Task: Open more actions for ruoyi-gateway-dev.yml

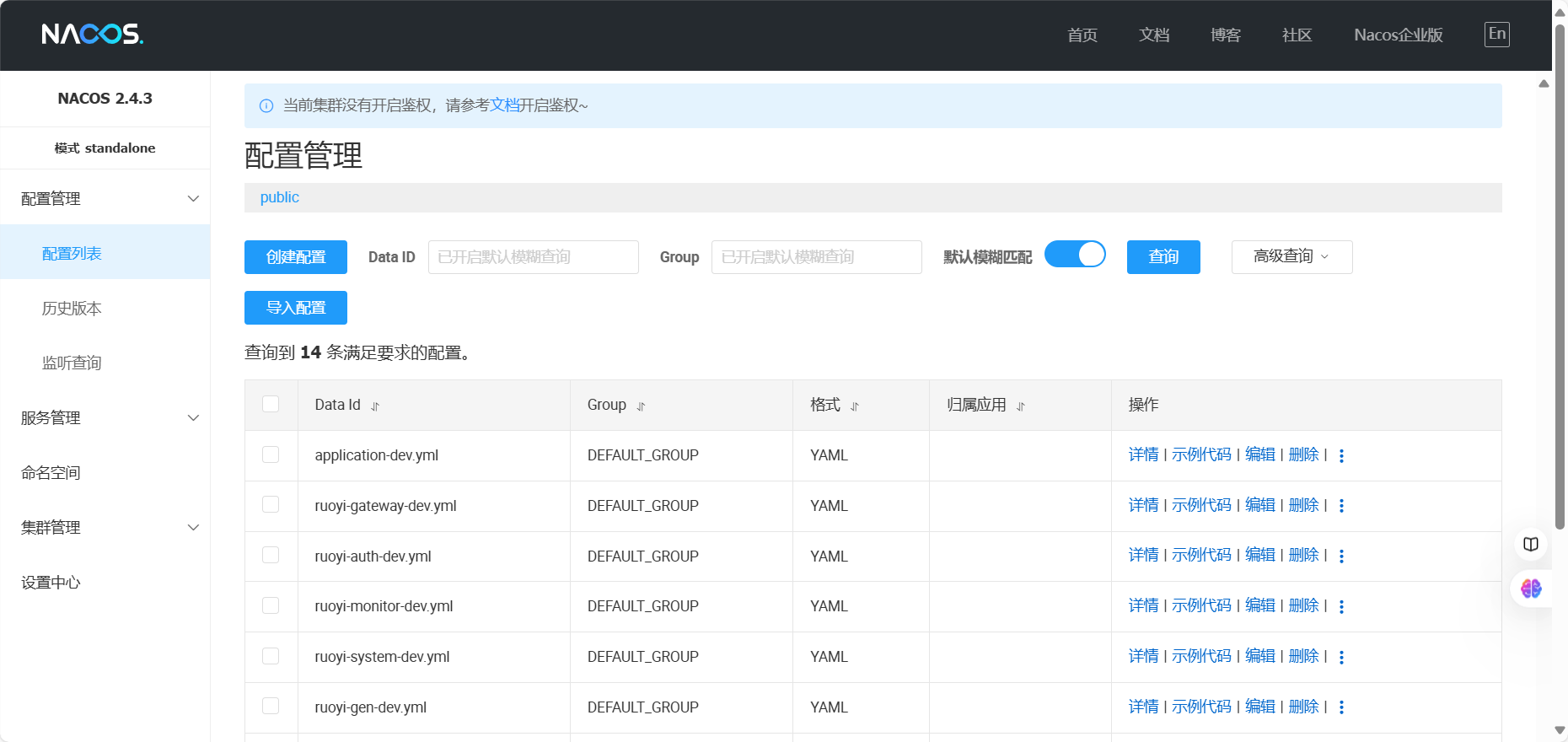Action: pos(1341,506)
